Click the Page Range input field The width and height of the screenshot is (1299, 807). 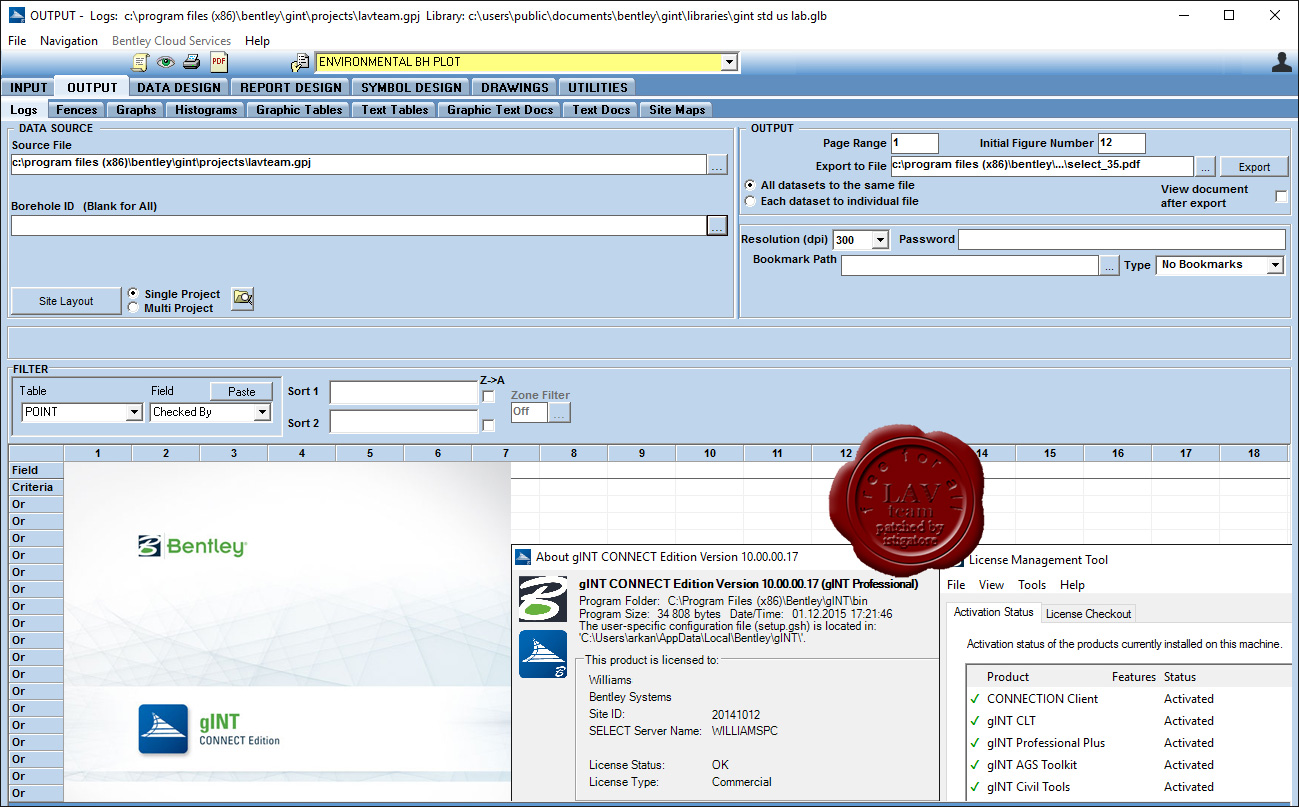[x=915, y=143]
